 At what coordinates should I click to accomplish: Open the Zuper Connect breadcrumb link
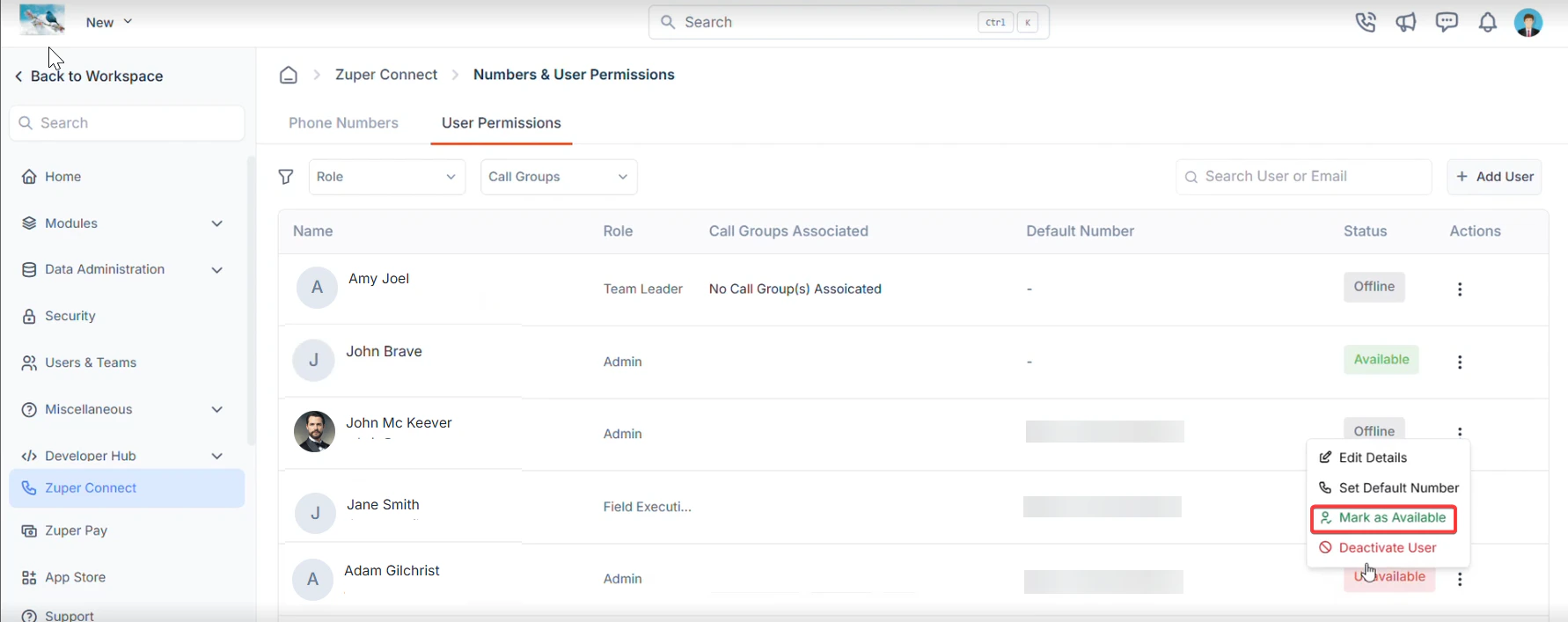coord(386,75)
